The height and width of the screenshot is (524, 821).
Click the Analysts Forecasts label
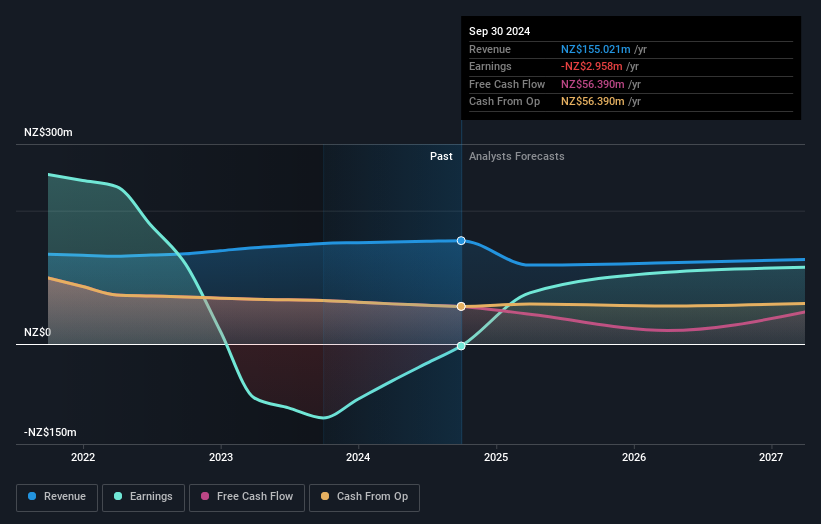(x=517, y=156)
